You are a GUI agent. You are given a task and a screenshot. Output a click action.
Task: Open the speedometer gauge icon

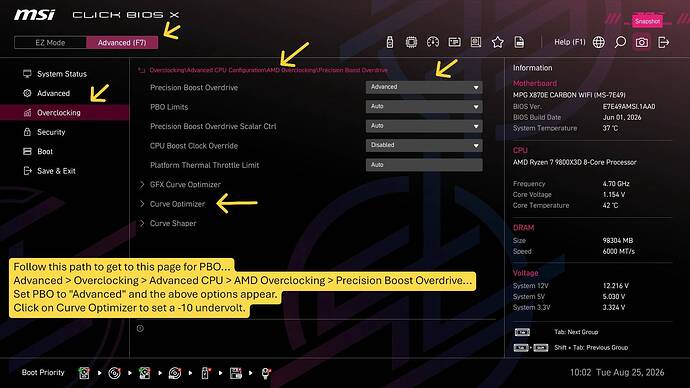pos(433,42)
